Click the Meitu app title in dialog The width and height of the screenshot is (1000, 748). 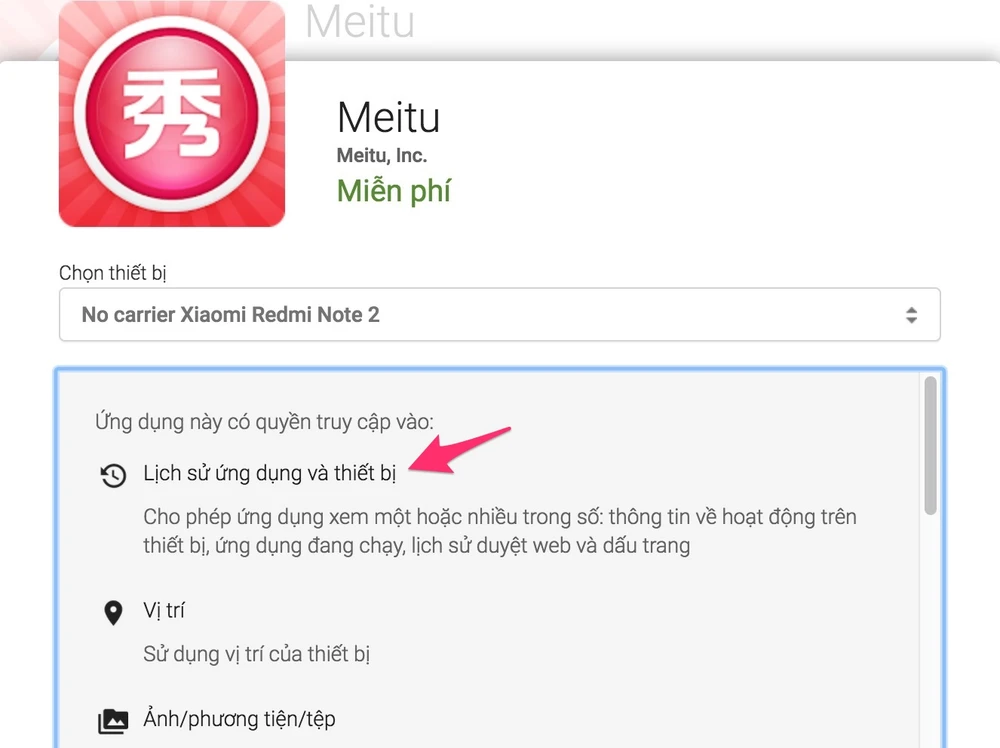pyautogui.click(x=388, y=117)
